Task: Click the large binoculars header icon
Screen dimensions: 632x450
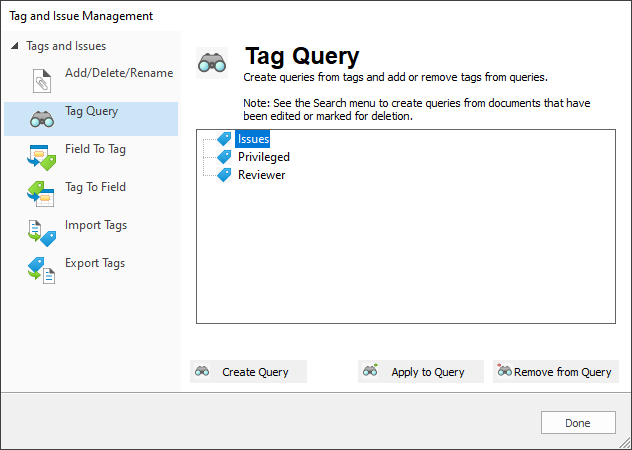Action: click(x=212, y=63)
